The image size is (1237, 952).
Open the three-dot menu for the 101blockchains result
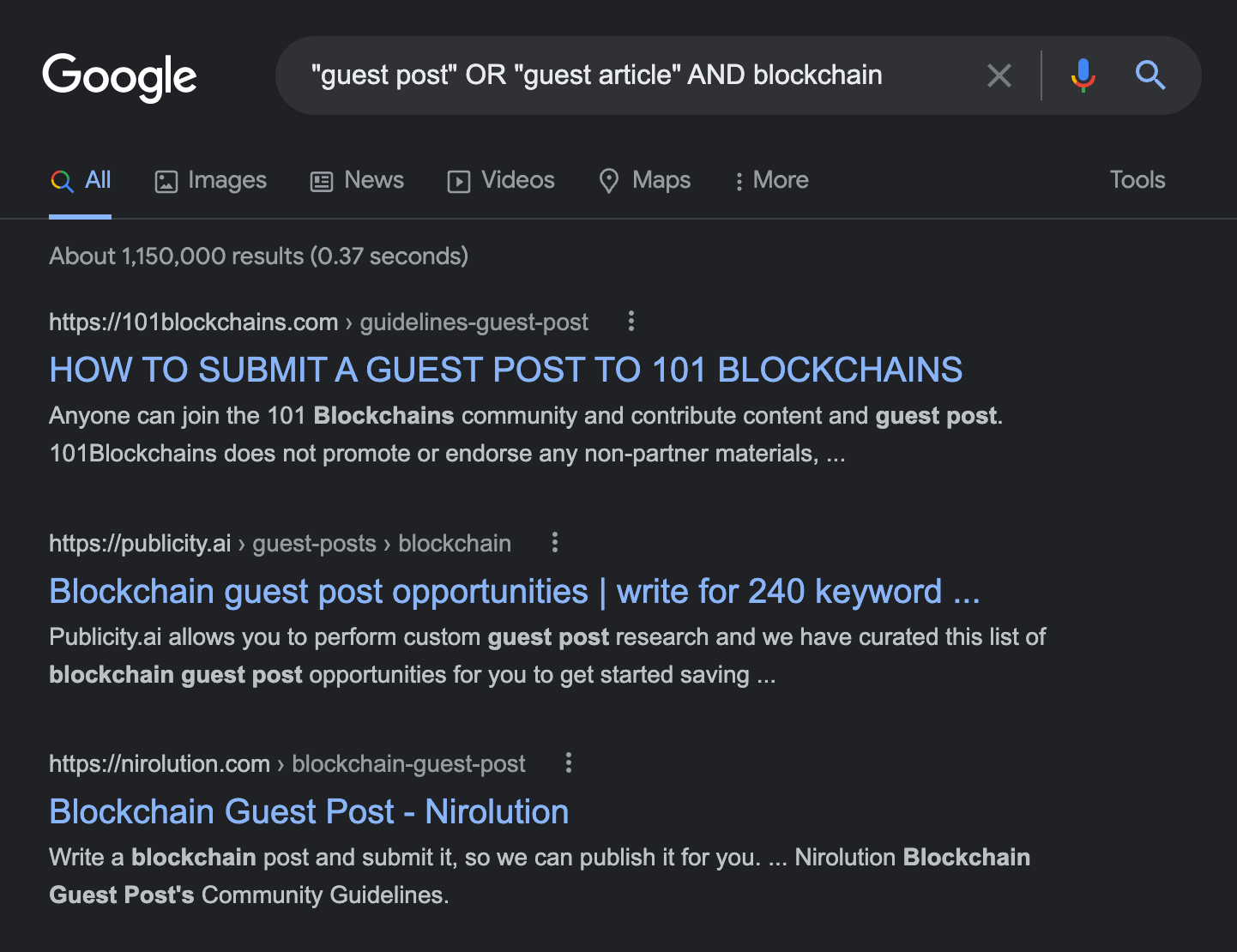click(631, 321)
